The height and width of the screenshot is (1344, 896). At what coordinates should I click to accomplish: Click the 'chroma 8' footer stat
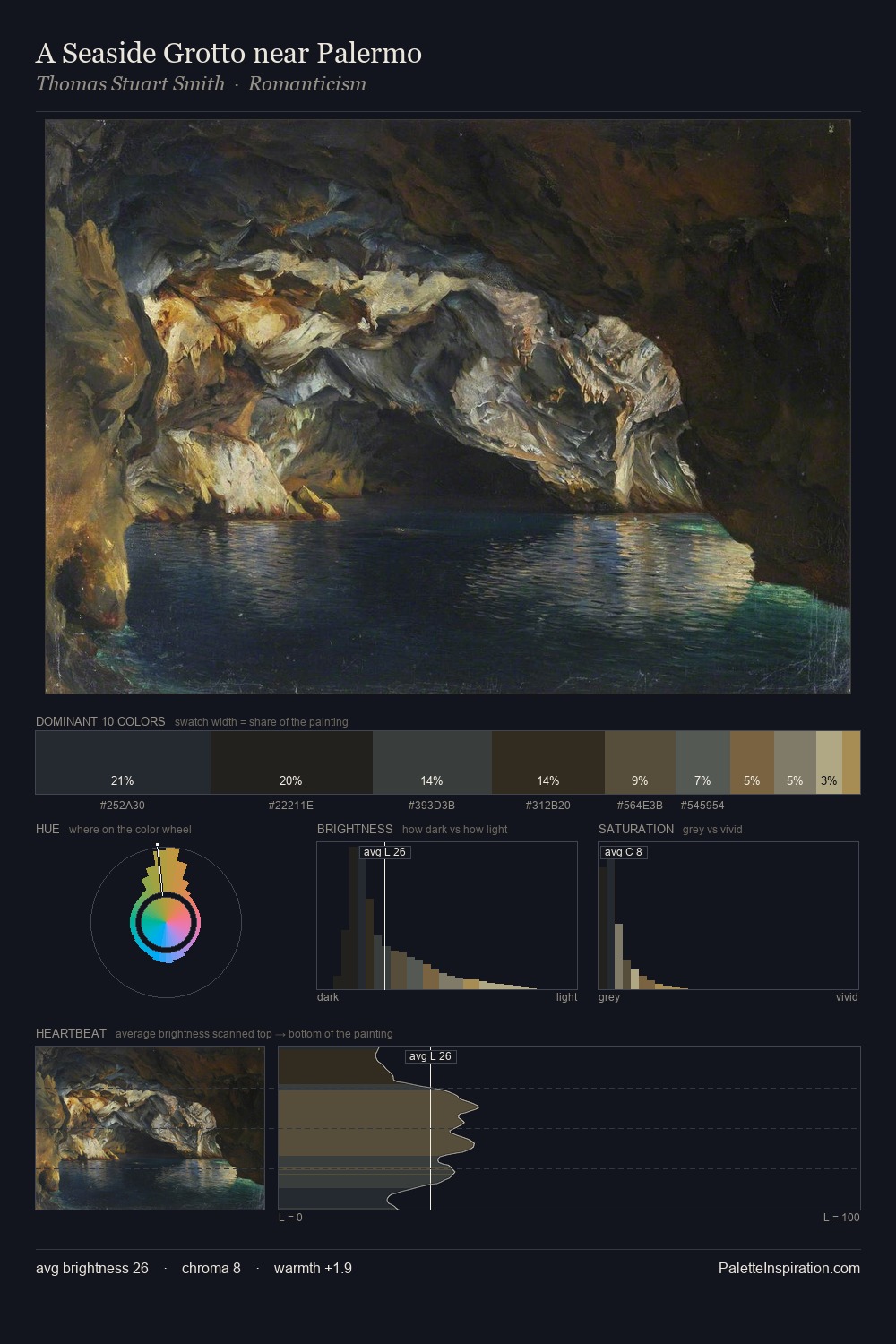211,1268
